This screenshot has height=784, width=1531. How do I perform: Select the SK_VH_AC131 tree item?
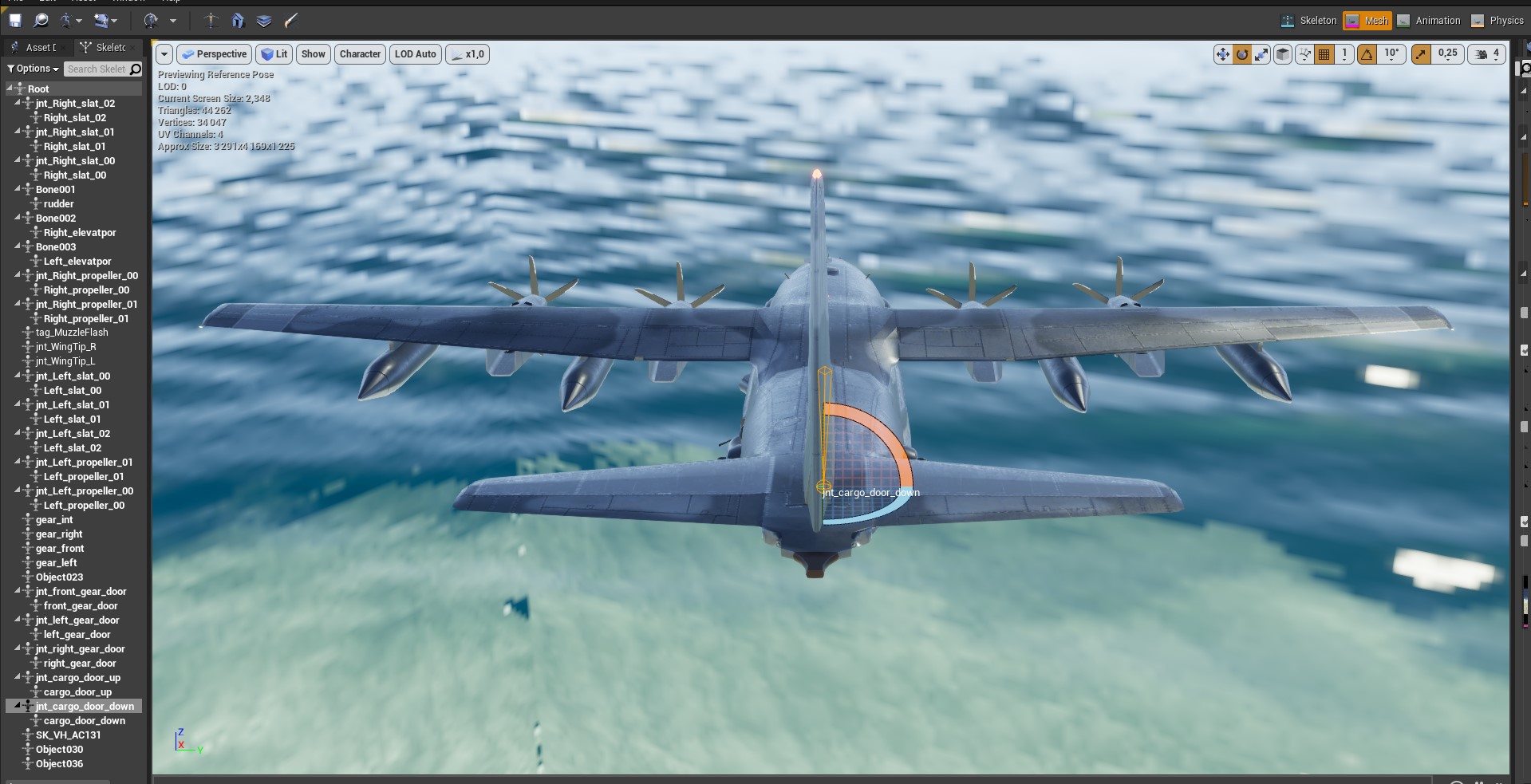[68, 735]
